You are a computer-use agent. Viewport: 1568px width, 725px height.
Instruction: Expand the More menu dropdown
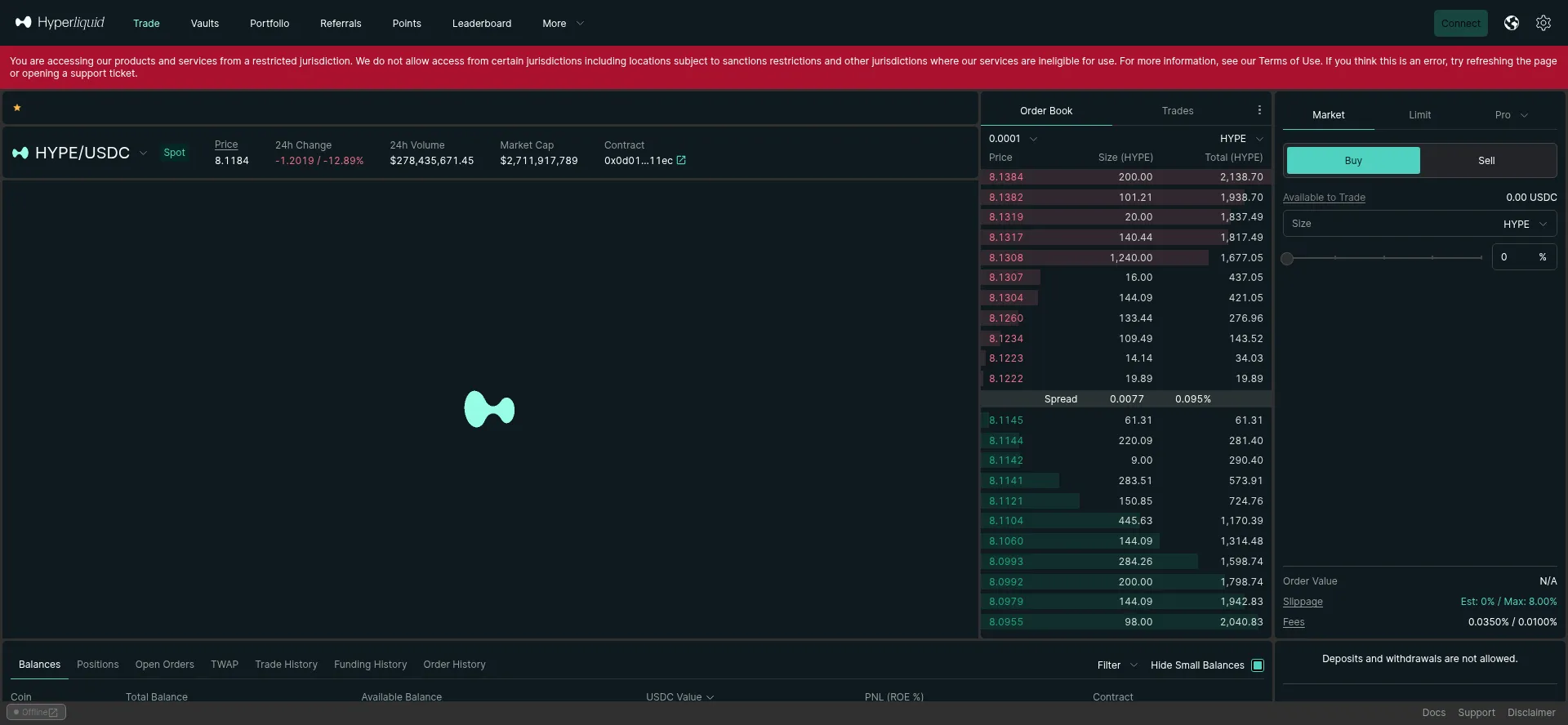coord(563,24)
